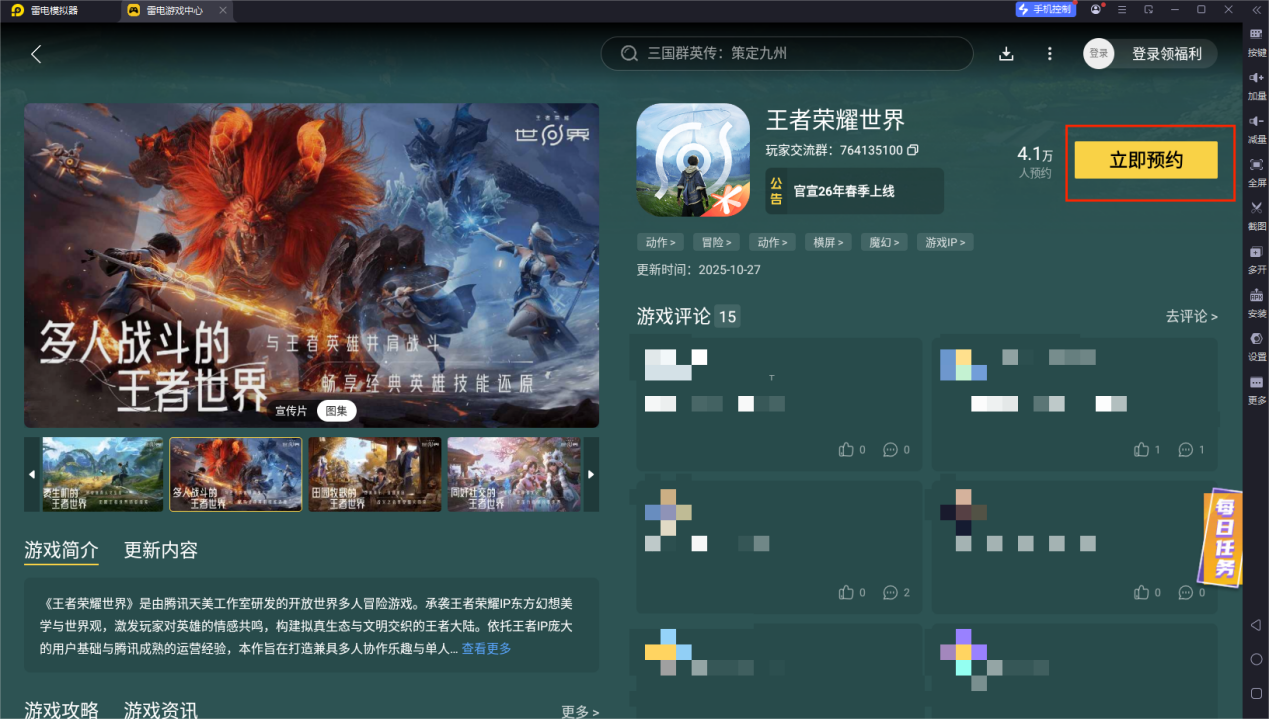
Task: Tap the Android back triangle button
Action: [1256, 625]
